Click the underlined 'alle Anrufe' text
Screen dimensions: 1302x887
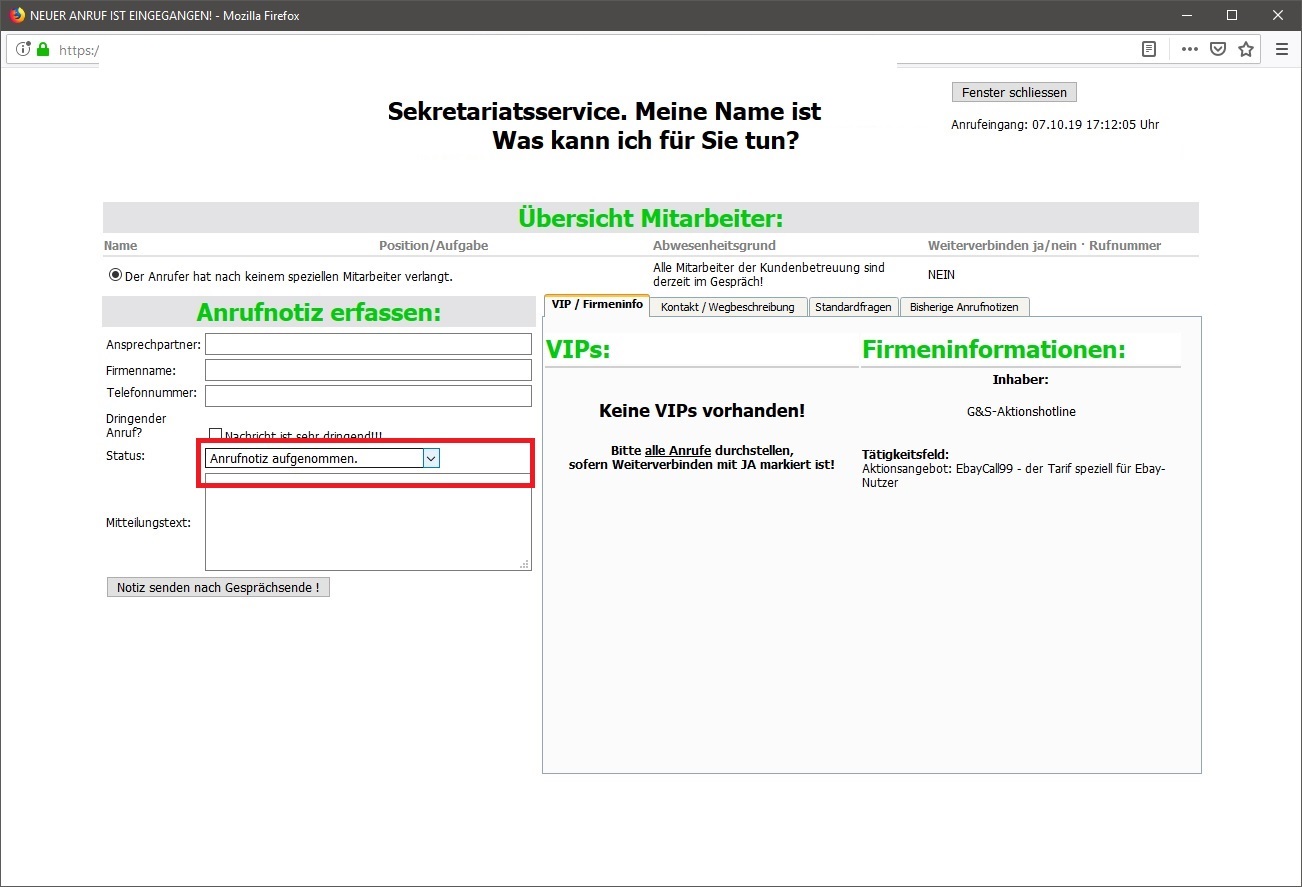(678, 451)
